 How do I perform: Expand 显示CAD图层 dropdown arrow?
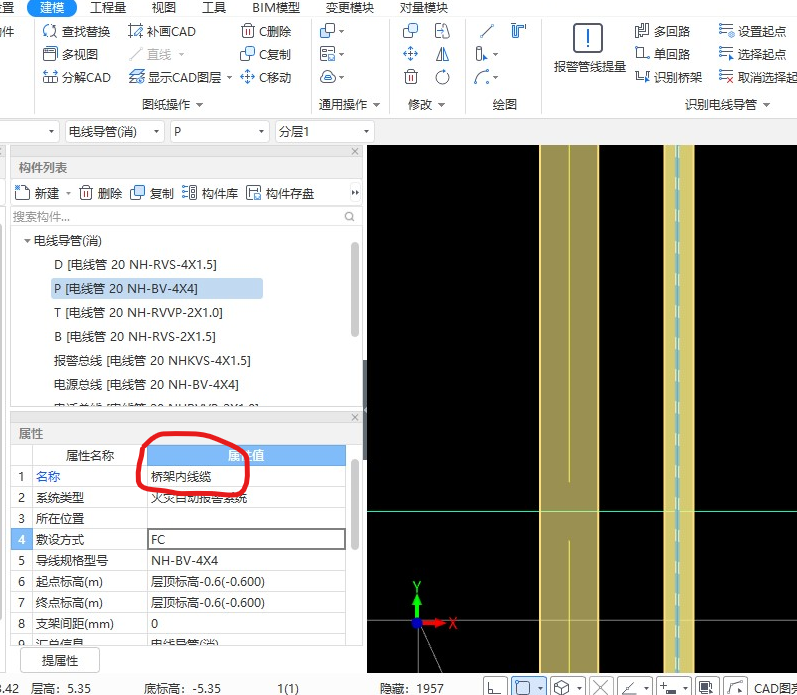pyautogui.click(x=229, y=78)
